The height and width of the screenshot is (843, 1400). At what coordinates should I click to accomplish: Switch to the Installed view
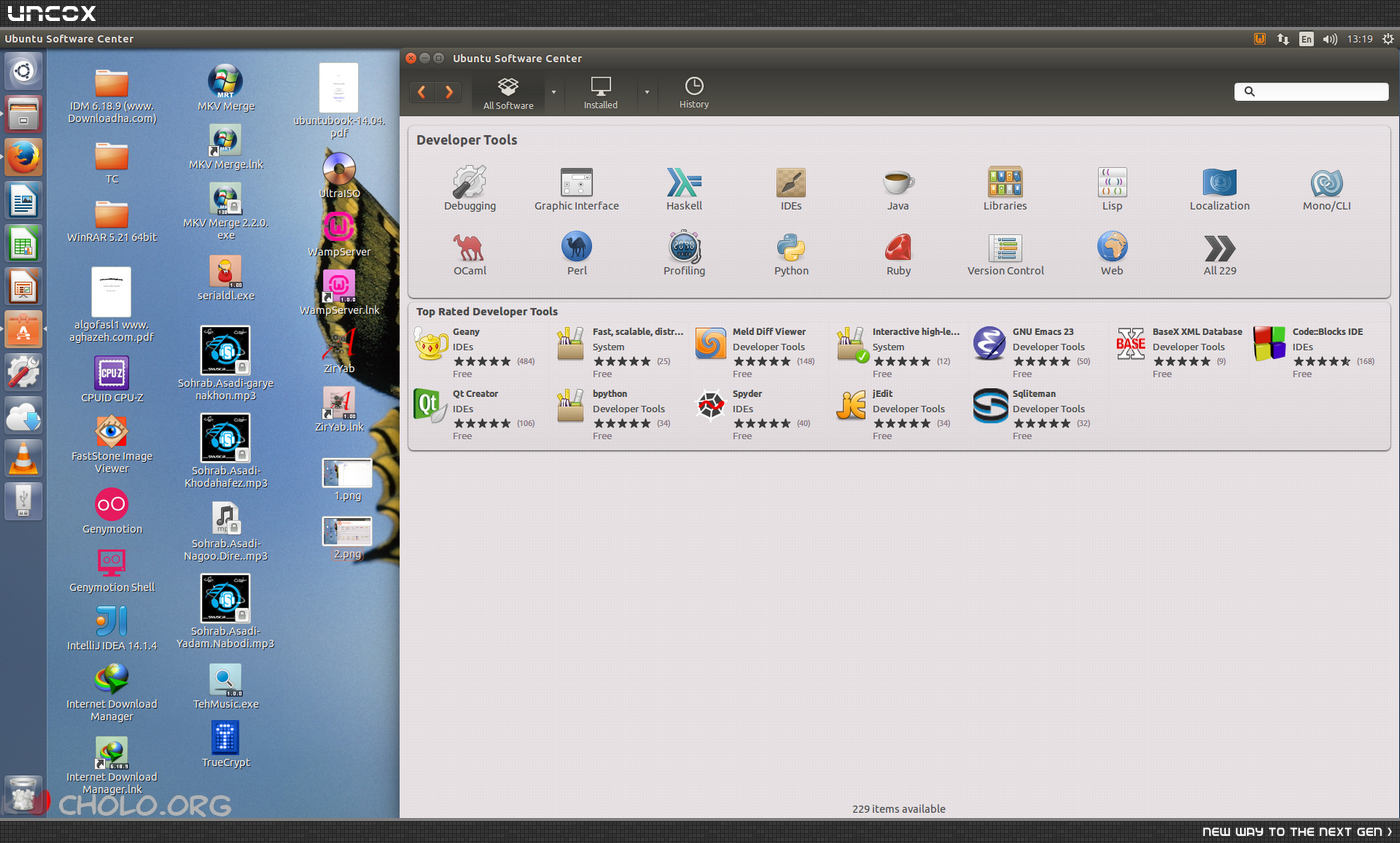tap(601, 93)
